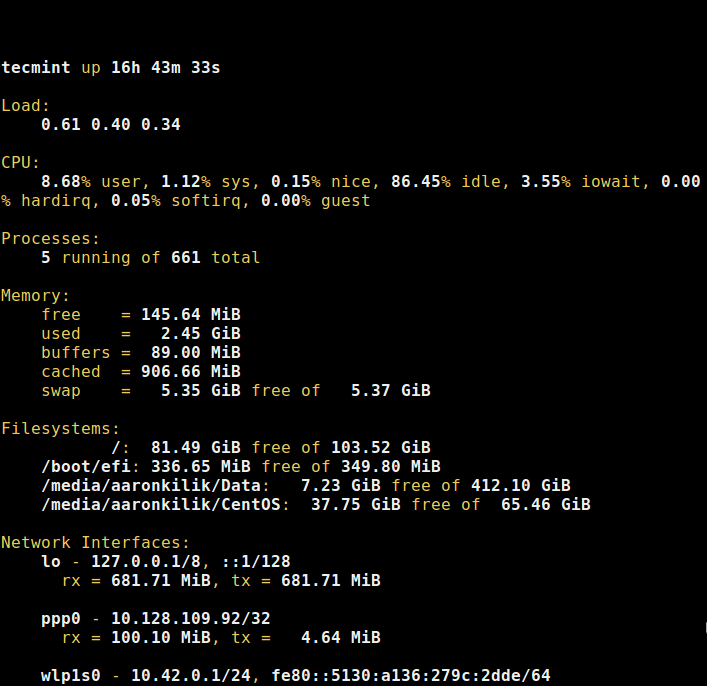Click the cached memory value 906.66 MiB
707x686 pixels.
190,372
